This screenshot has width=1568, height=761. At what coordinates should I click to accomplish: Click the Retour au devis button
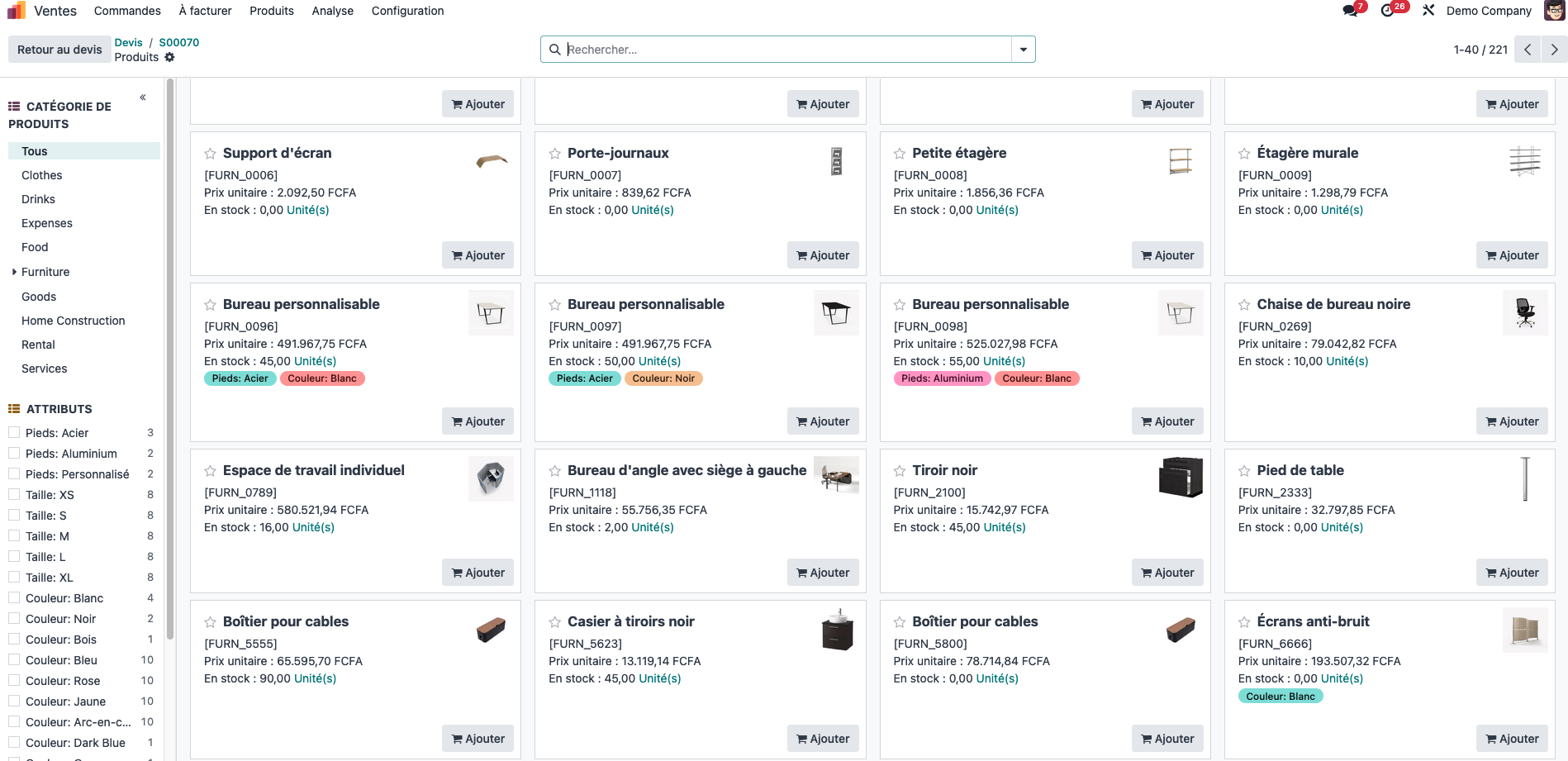(59, 50)
